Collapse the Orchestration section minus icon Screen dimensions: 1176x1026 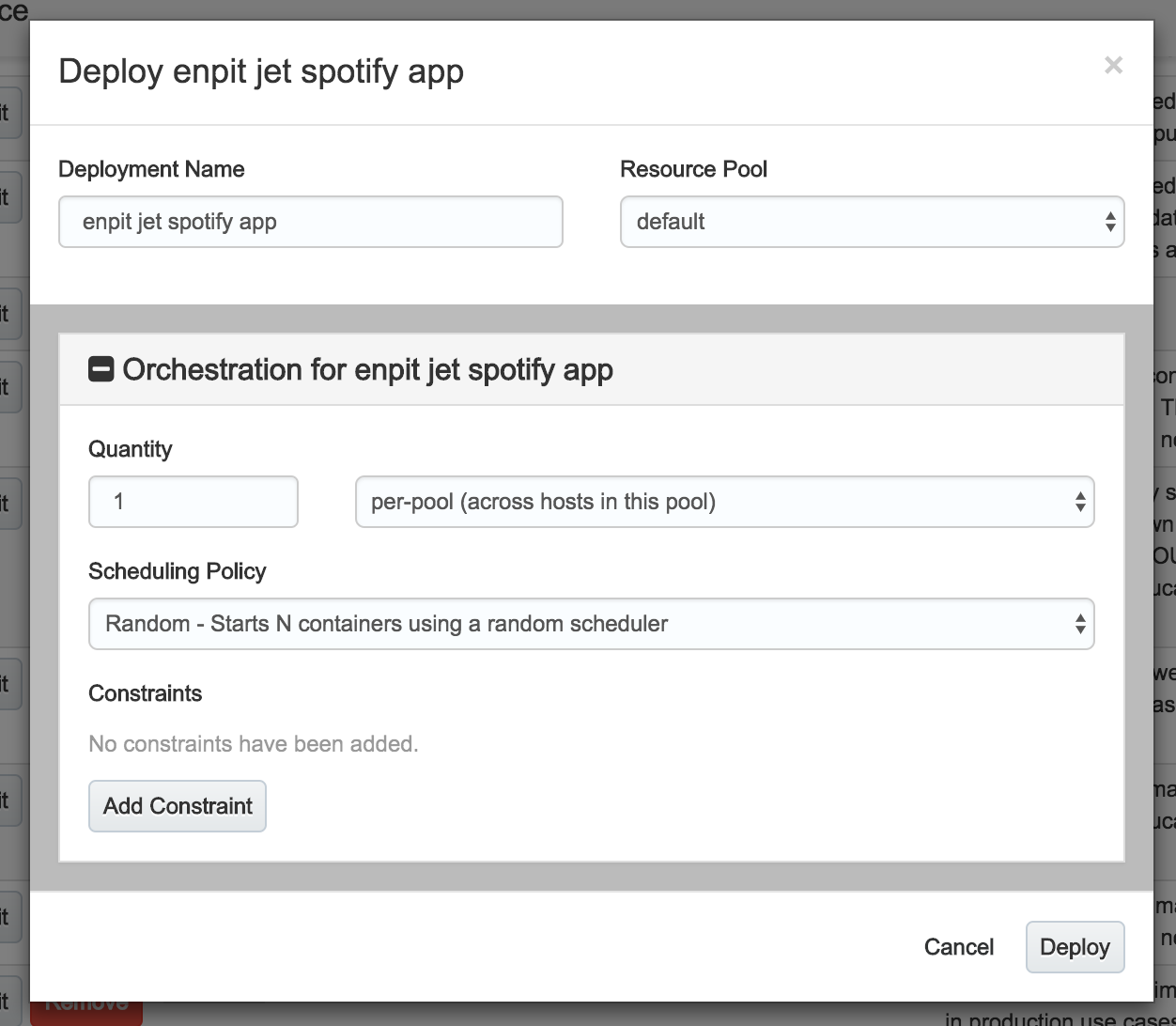101,369
